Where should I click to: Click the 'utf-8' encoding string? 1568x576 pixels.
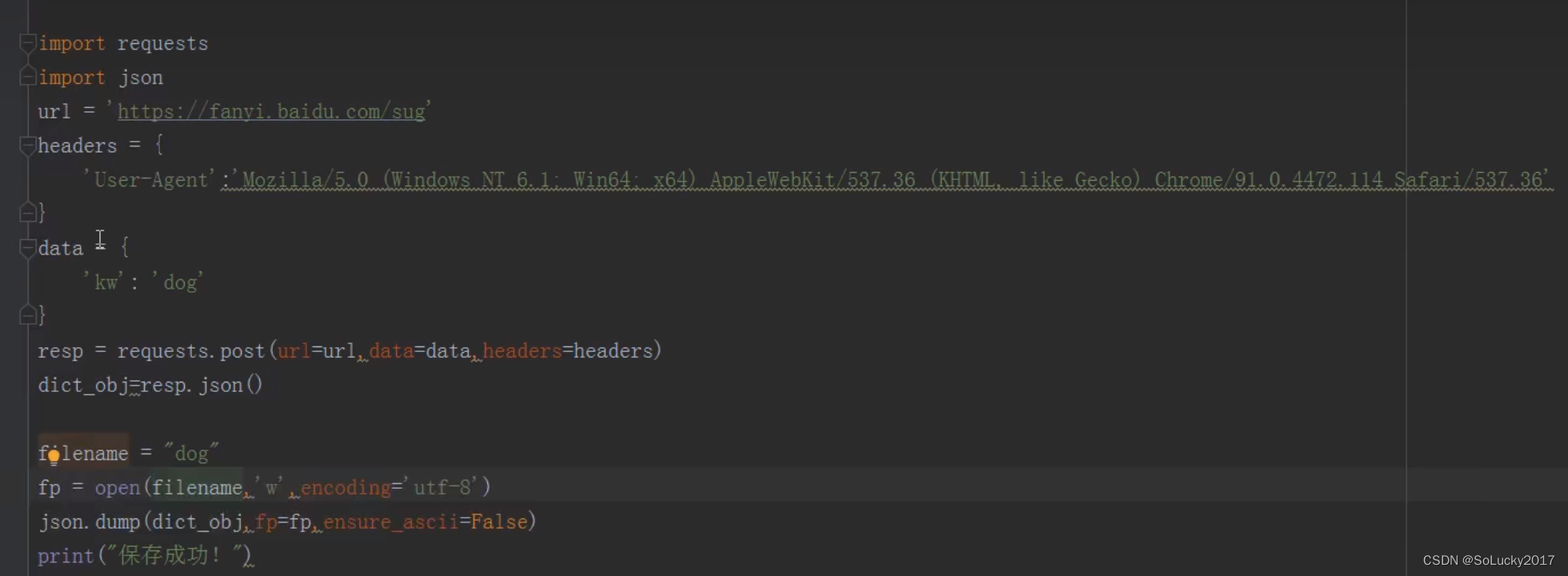point(442,488)
